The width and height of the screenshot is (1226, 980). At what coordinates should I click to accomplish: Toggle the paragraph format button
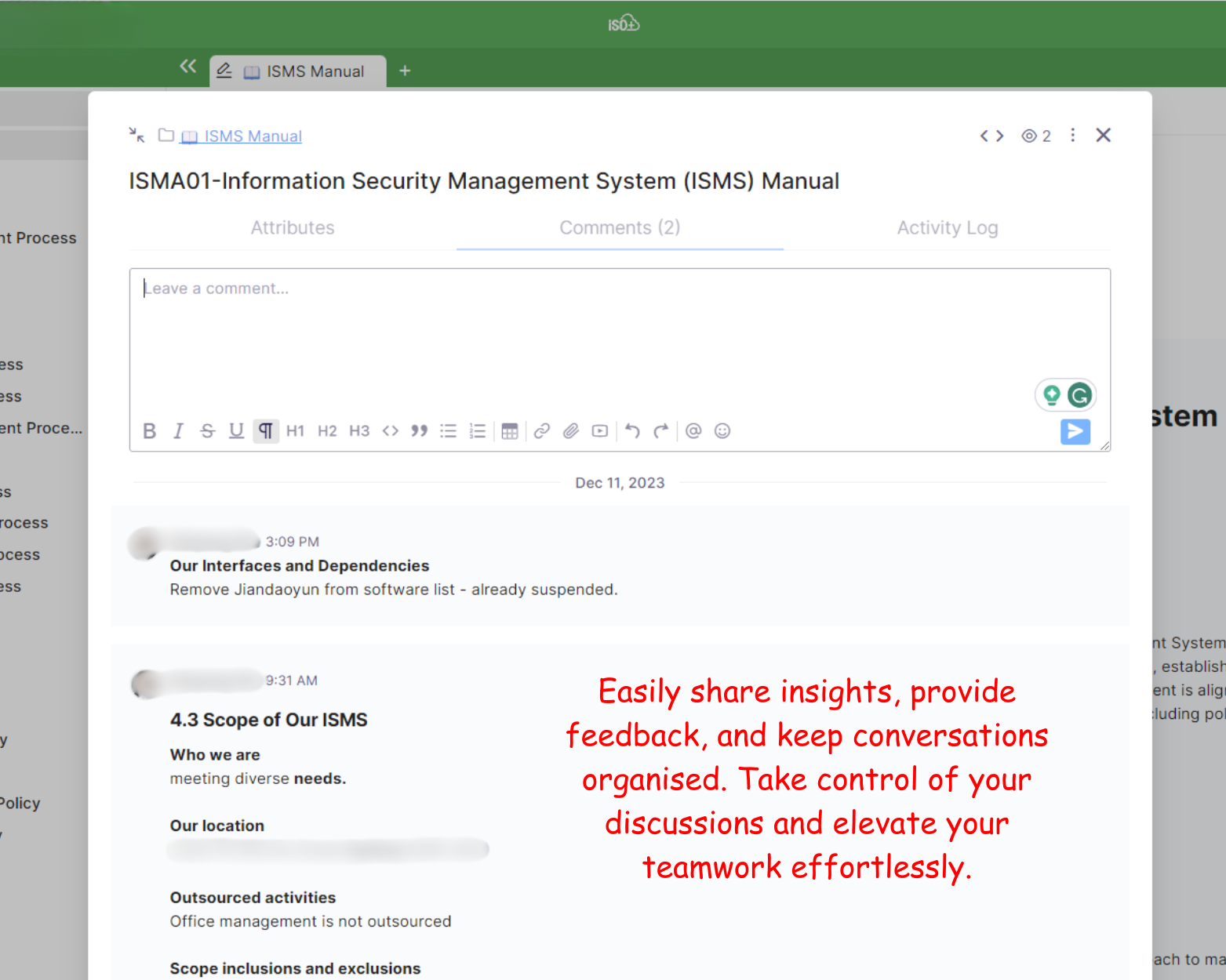tap(266, 431)
